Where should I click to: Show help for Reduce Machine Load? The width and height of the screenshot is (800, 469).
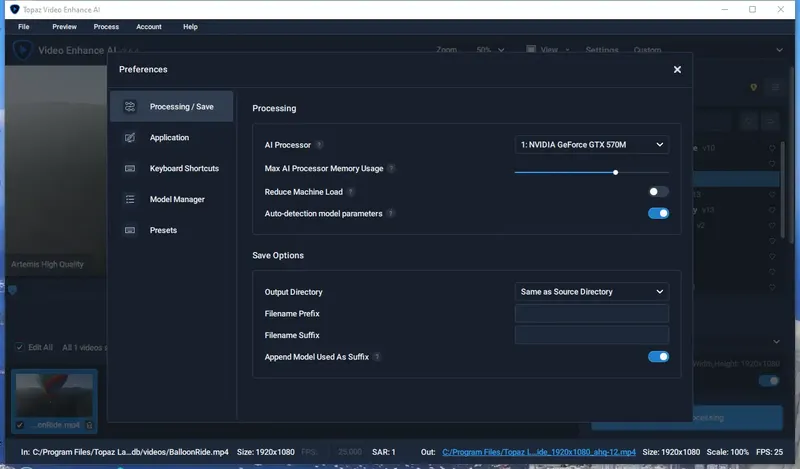351,192
